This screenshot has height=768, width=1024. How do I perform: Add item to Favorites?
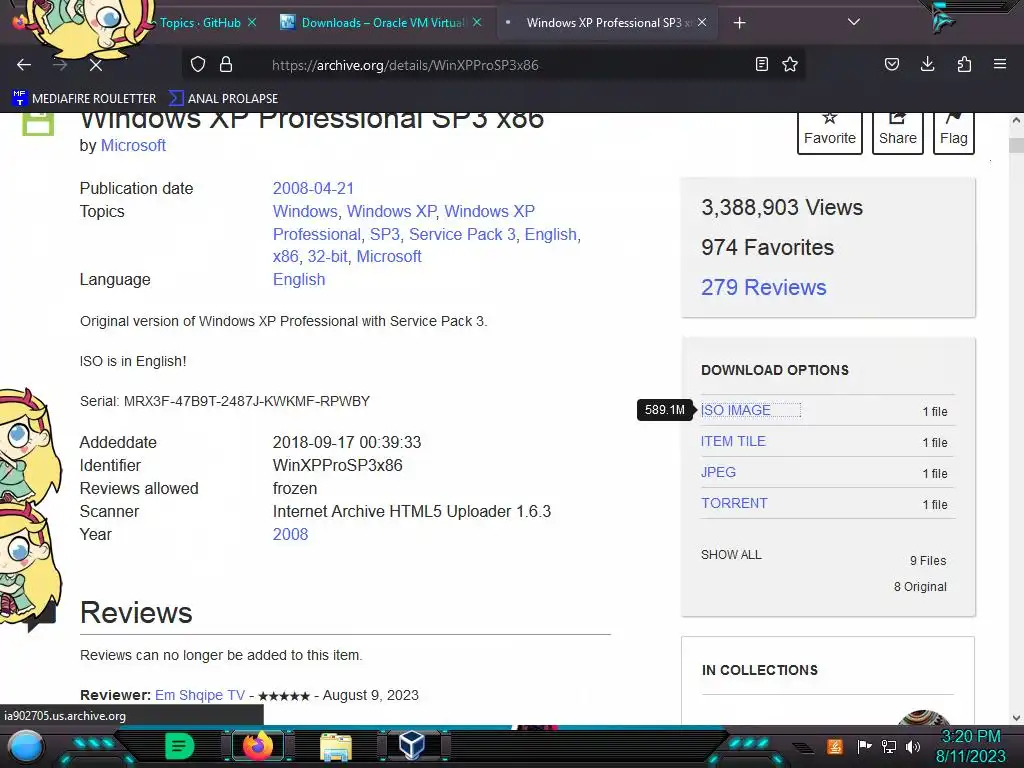(829, 132)
